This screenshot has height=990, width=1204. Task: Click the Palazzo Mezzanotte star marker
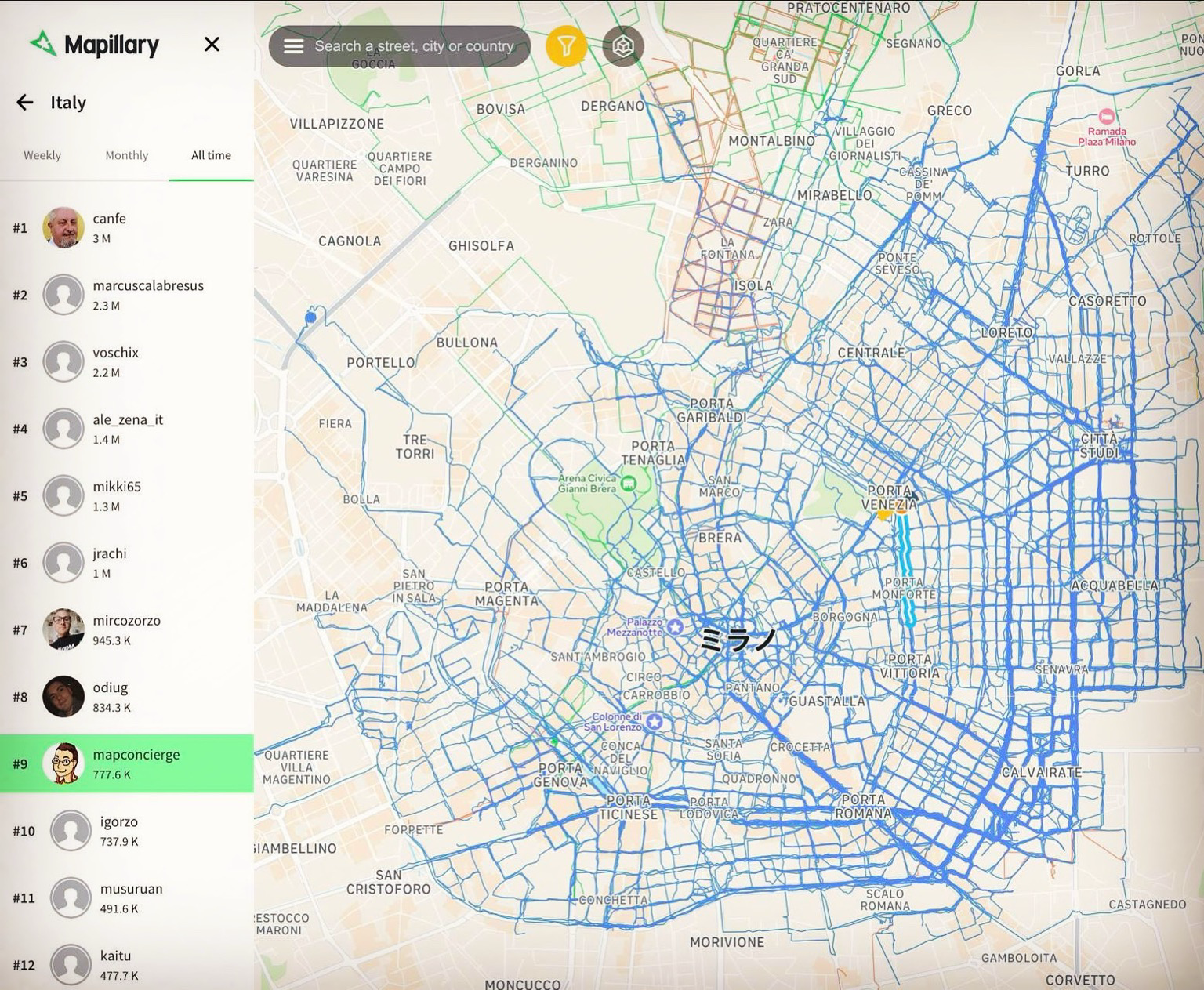[676, 626]
